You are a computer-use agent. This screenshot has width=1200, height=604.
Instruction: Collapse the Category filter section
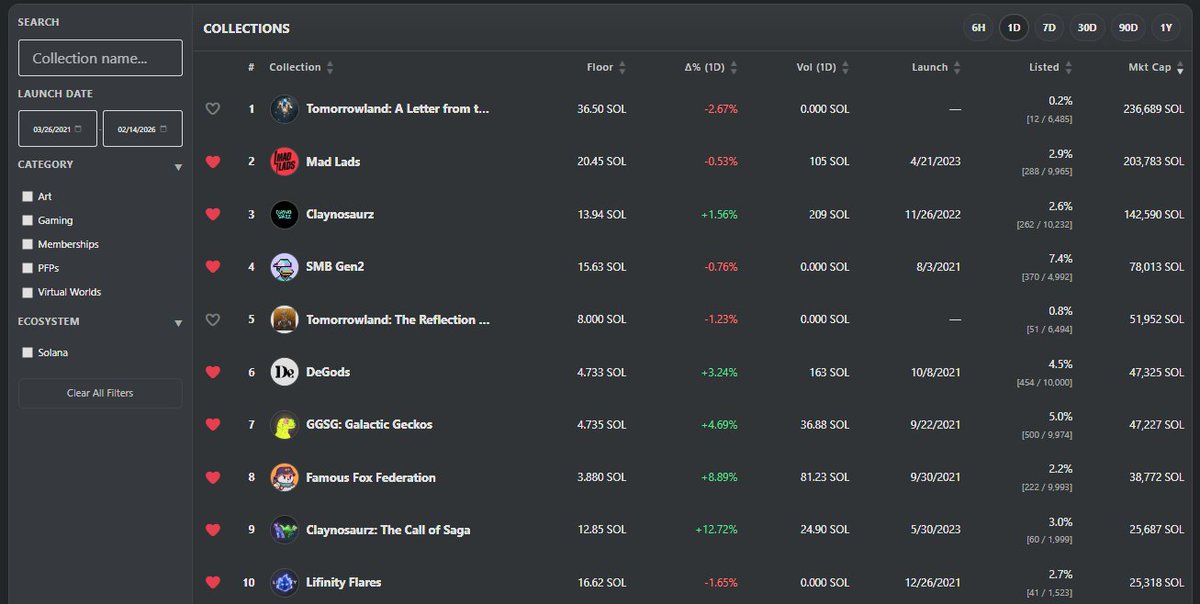pyautogui.click(x=178, y=167)
